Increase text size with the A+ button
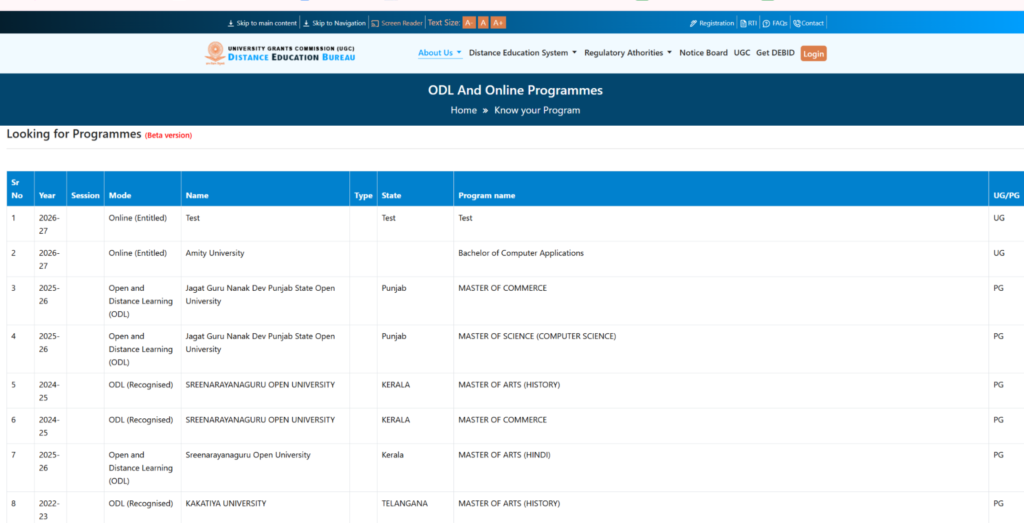This screenshot has width=1024, height=523. click(498, 23)
